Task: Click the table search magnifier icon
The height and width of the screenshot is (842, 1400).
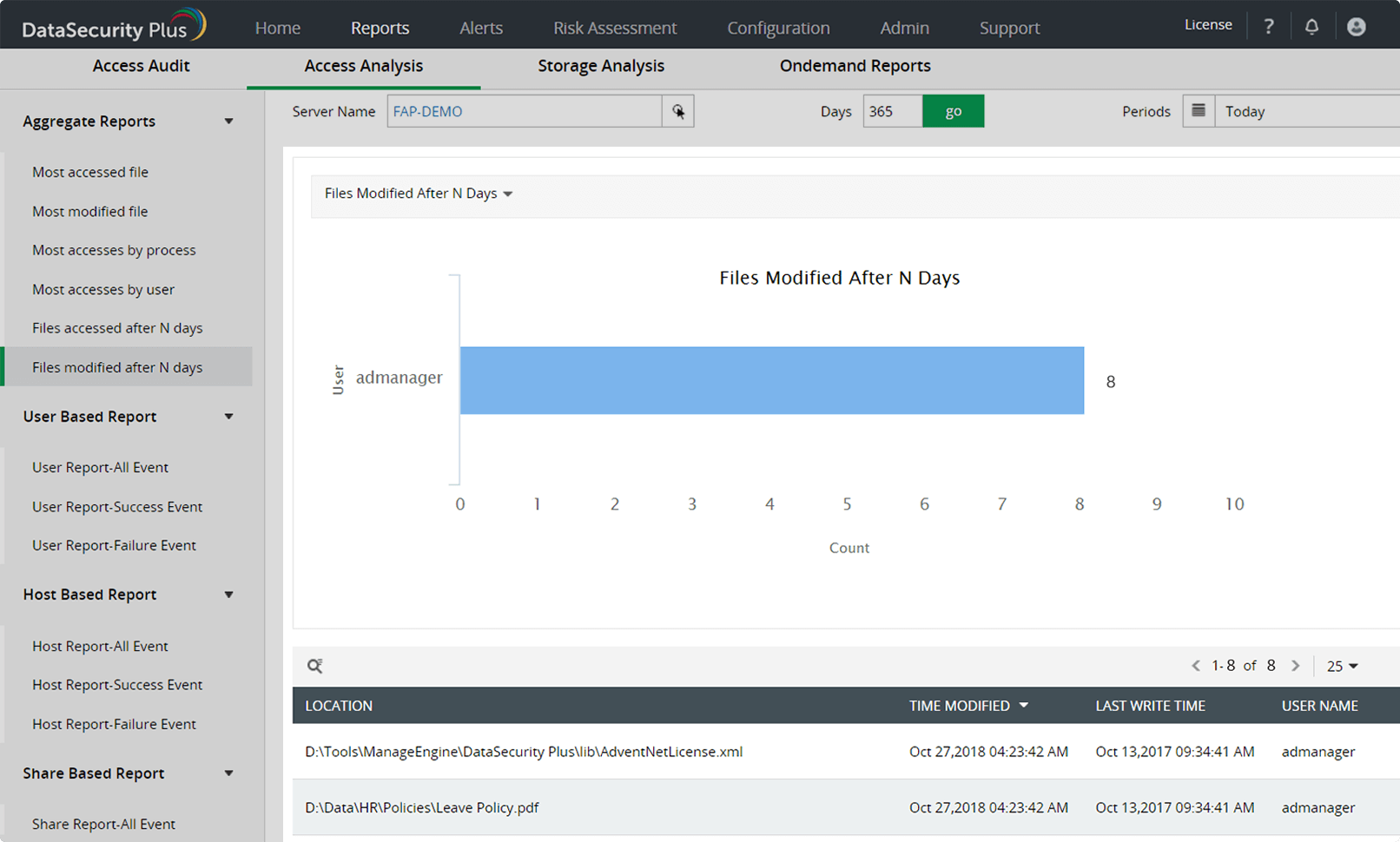Action: point(315,666)
